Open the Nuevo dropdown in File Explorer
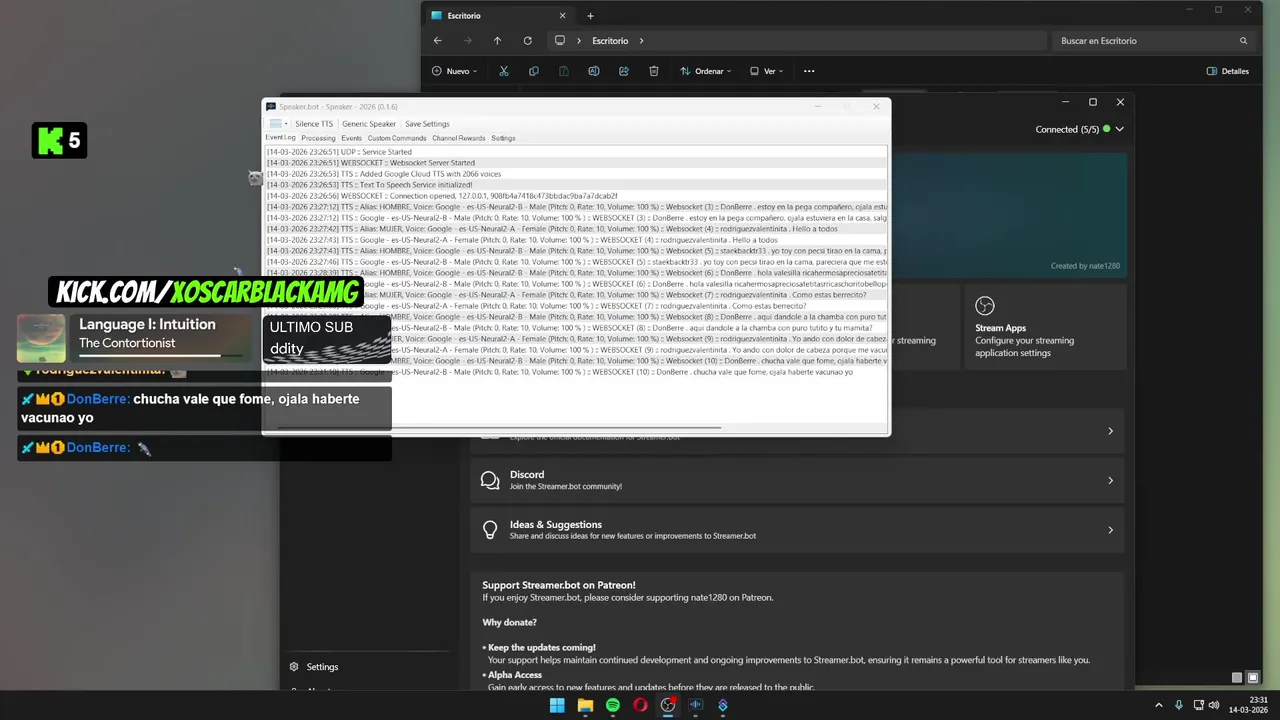The height and width of the screenshot is (720, 1280). pyautogui.click(x=454, y=71)
